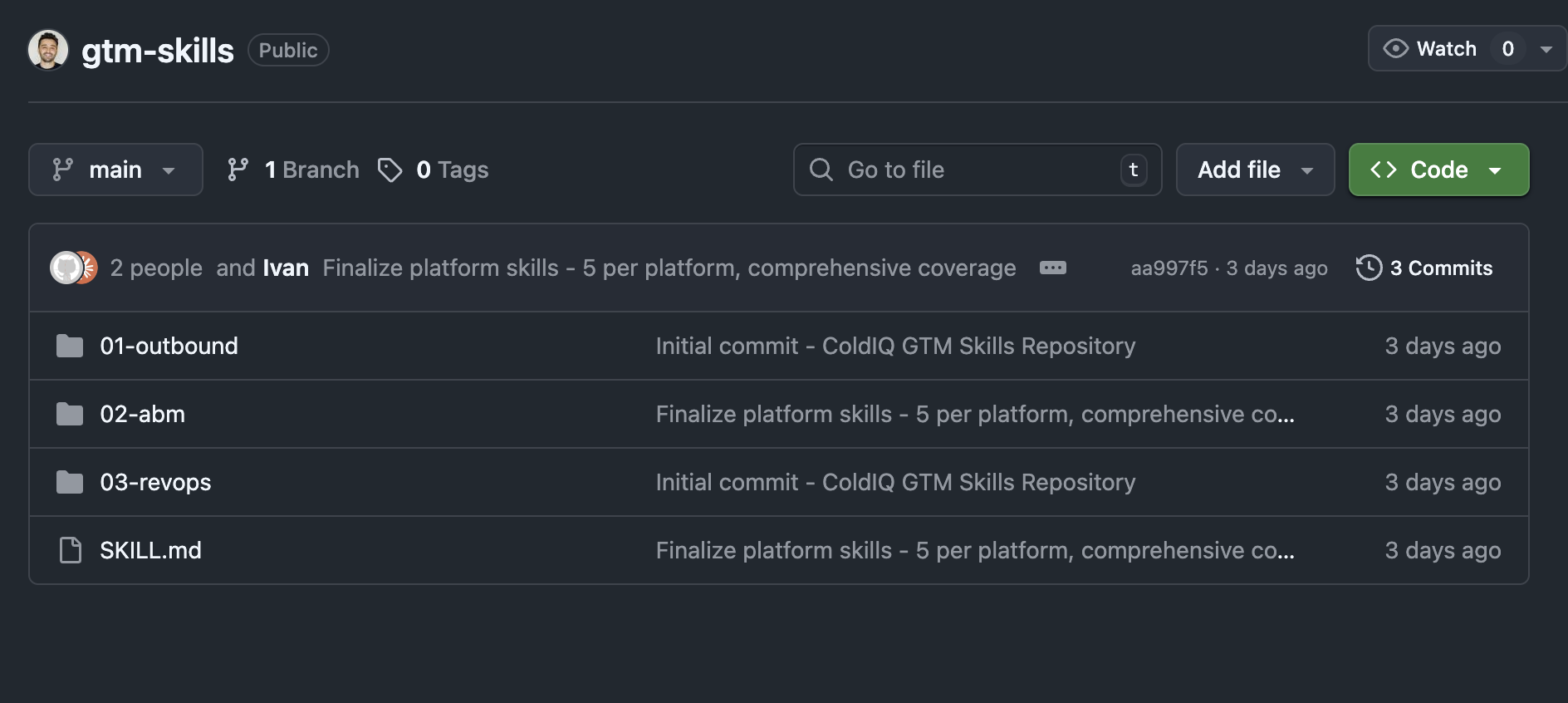Click the history clock icon
The height and width of the screenshot is (703, 1568).
pyautogui.click(x=1369, y=268)
